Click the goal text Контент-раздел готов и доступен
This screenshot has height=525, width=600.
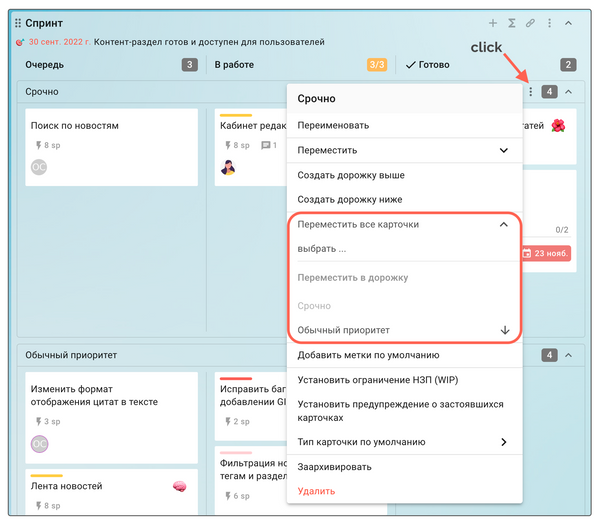[209, 42]
